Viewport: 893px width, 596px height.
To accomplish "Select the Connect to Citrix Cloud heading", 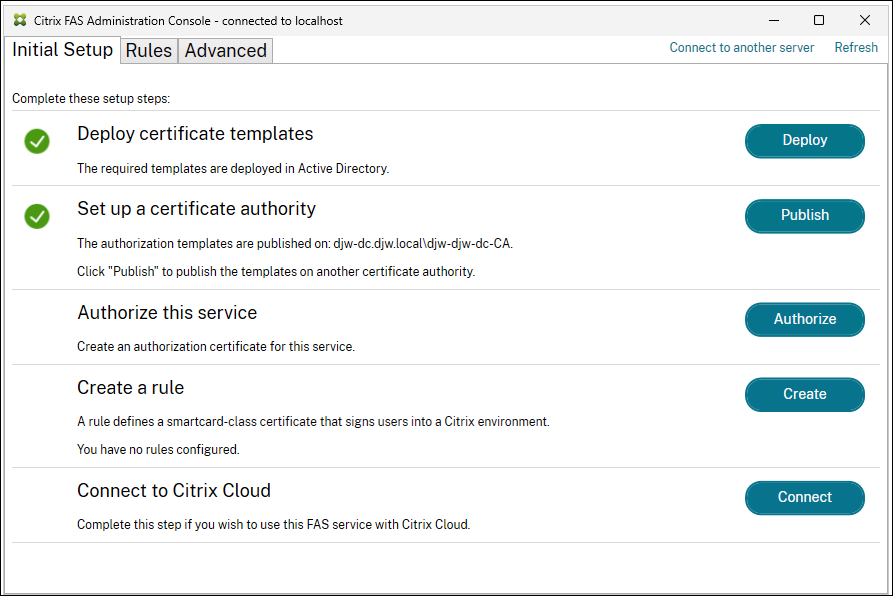I will point(174,491).
